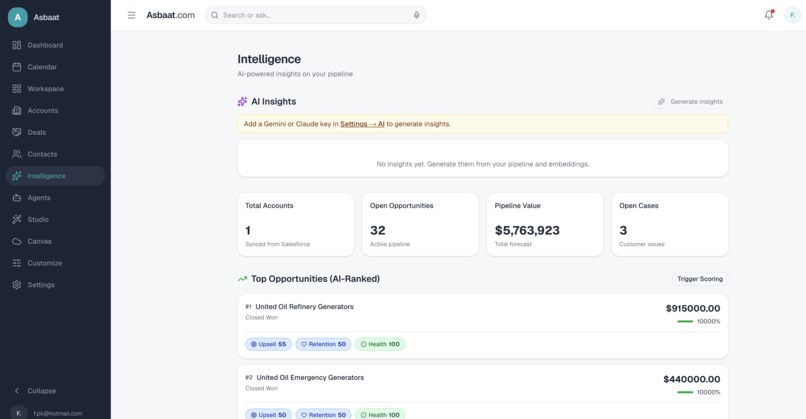The width and height of the screenshot is (806, 419).
Task: Click the Accounts building icon
Action: 17,111
